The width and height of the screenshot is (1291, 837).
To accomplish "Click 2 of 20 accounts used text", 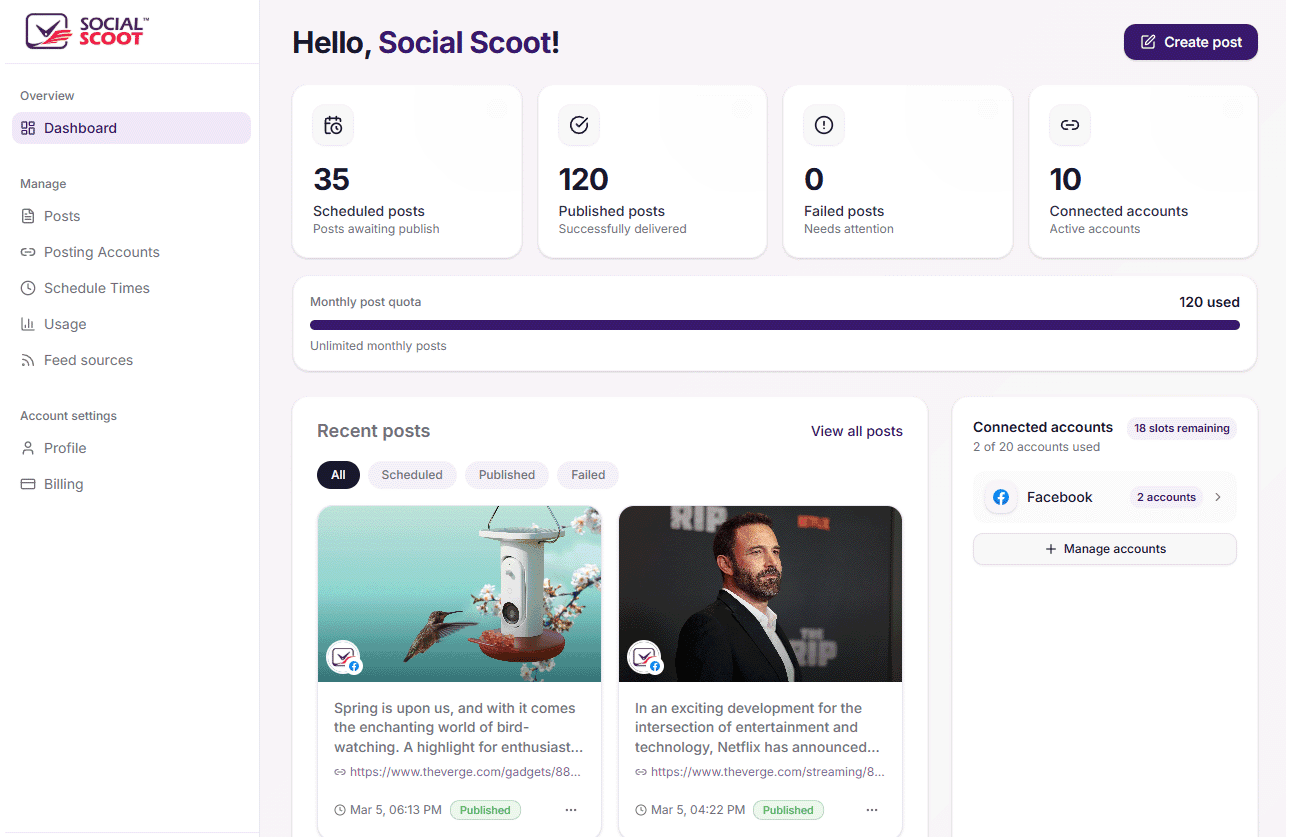I will click(x=1036, y=447).
